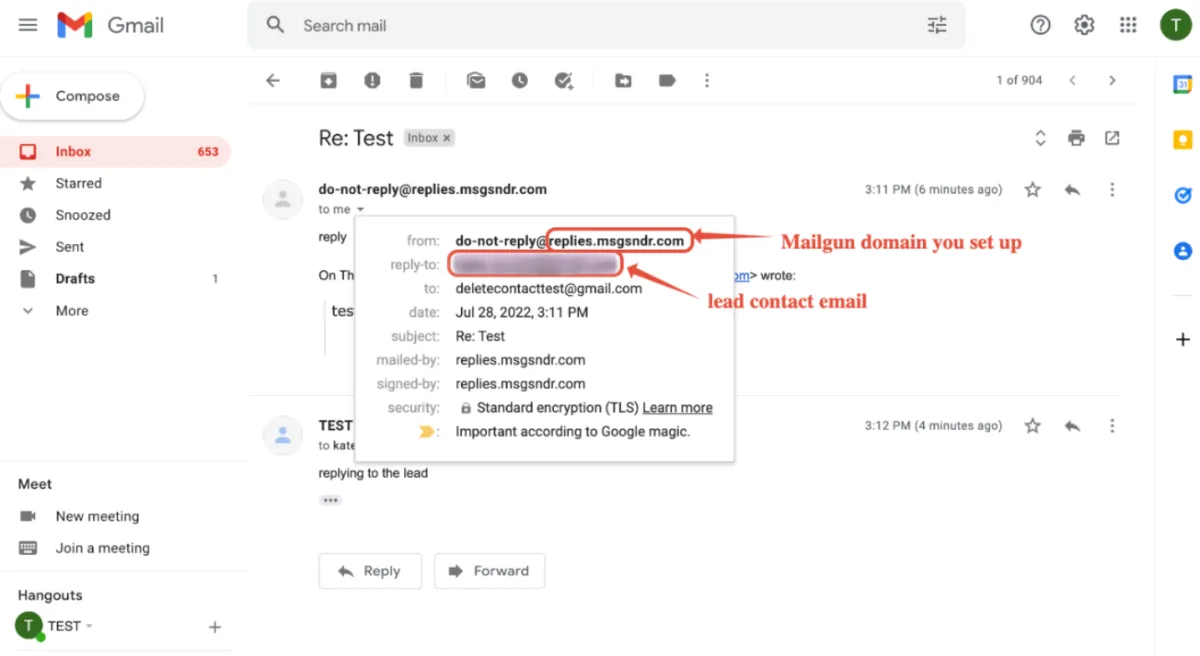
Task: Start a New meeting
Action: [97, 517]
